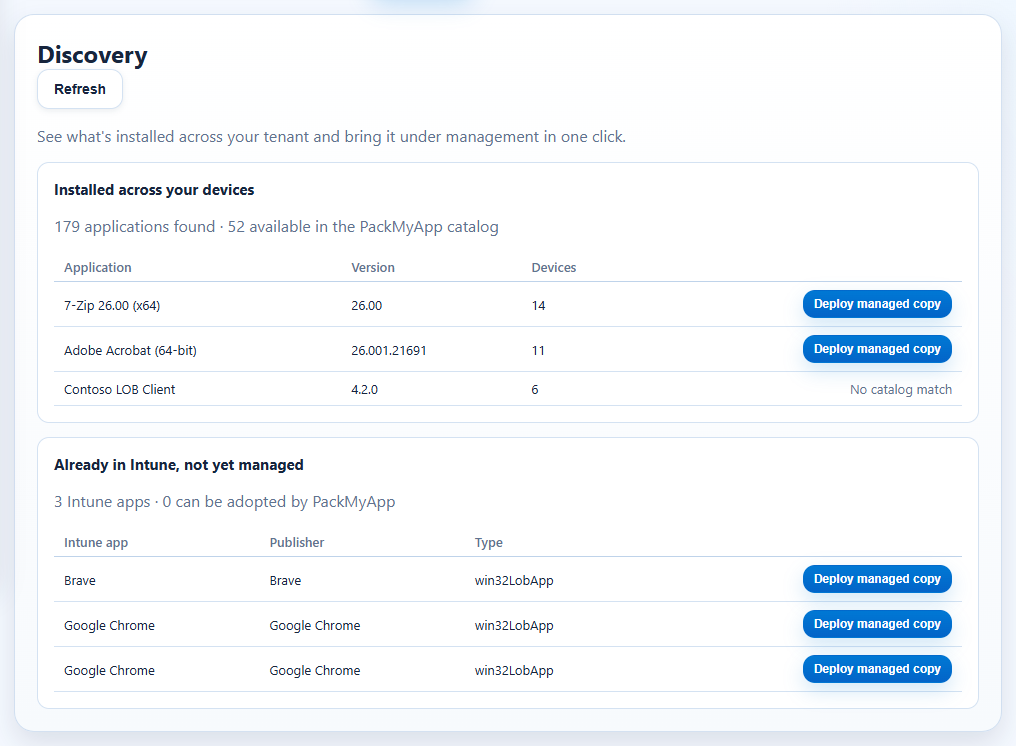Select "Already in Intune, not yet managed" title
Screen dimensions: 1016x746
click(x=179, y=465)
